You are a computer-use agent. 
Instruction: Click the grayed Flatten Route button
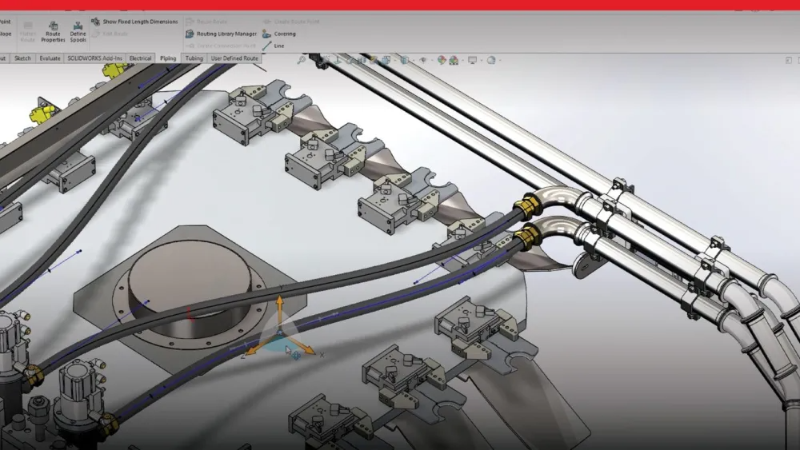28,32
